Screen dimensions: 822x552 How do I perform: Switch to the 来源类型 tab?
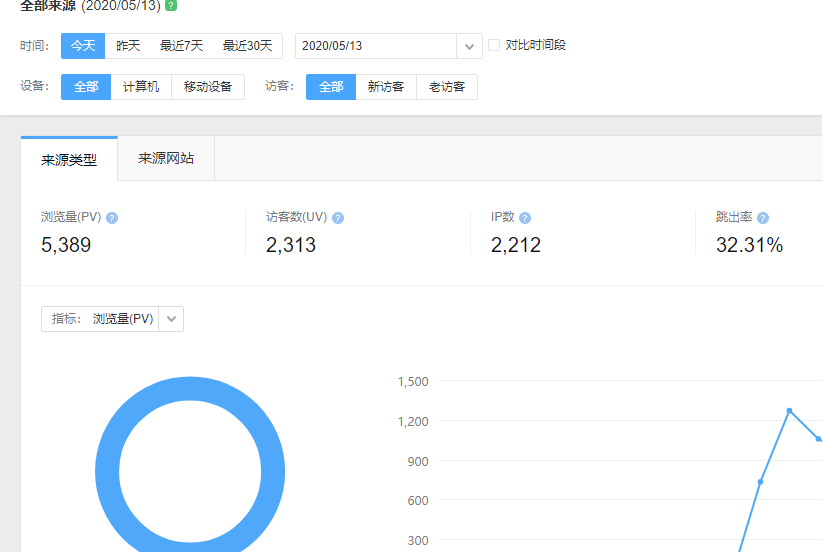coord(69,159)
